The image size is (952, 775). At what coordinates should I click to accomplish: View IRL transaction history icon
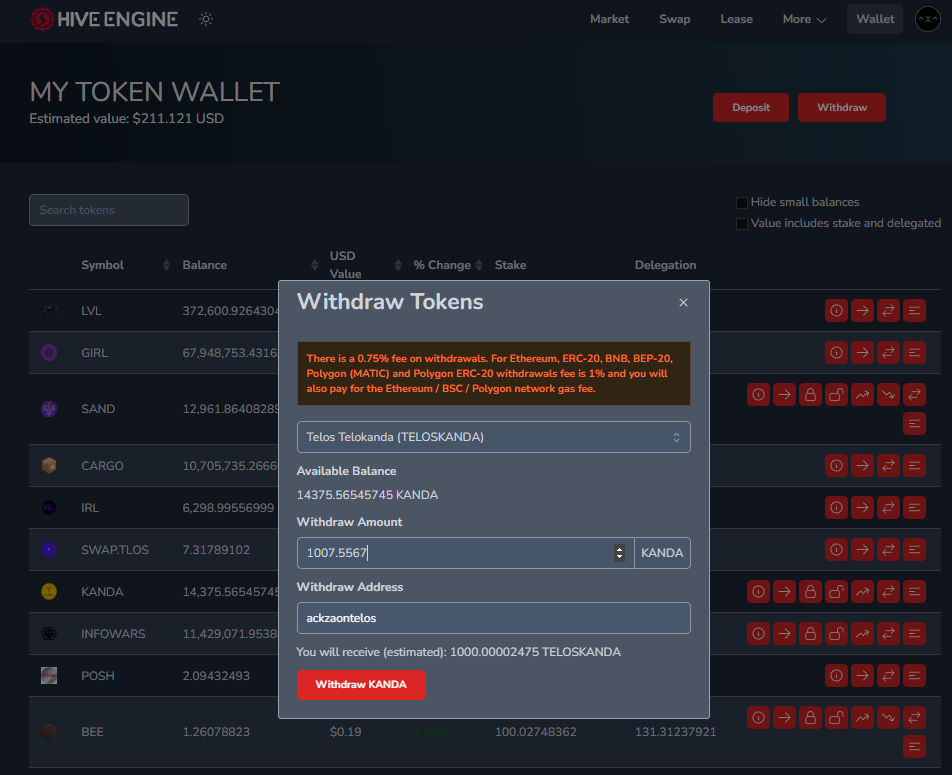[x=914, y=508]
